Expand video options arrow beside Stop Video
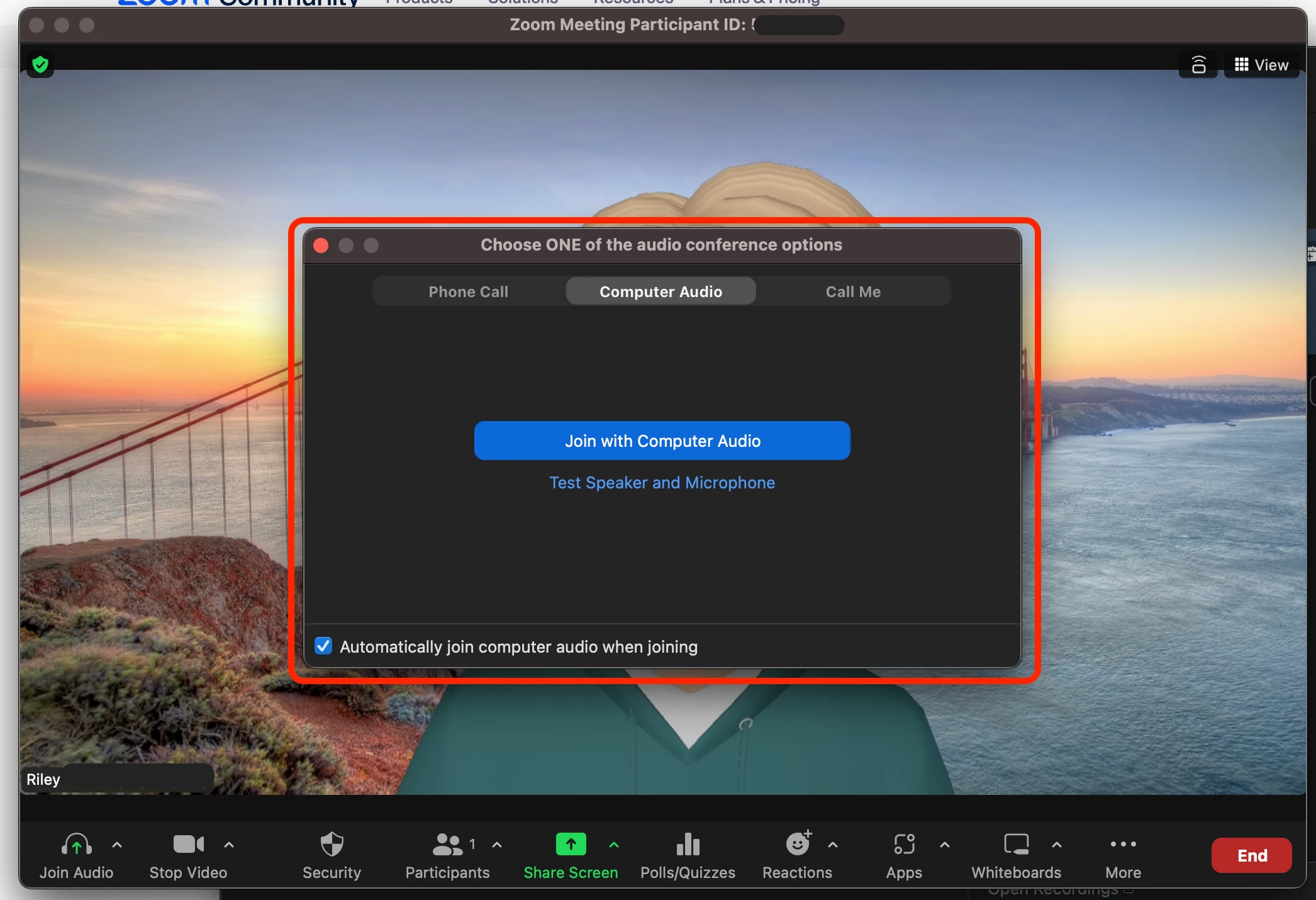Image resolution: width=1316 pixels, height=900 pixels. 229,845
